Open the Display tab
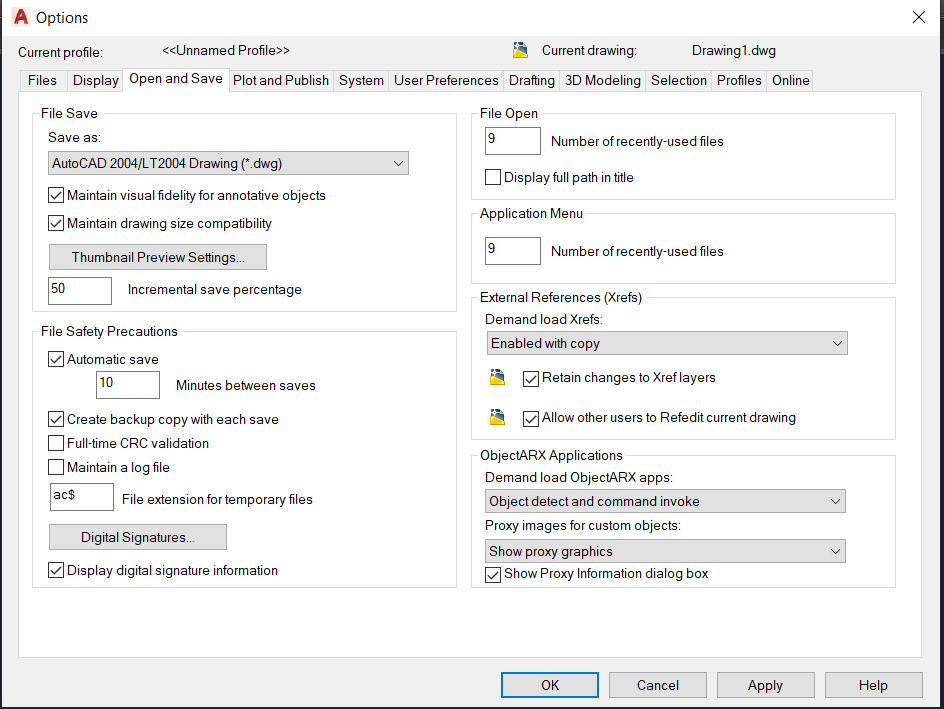 pyautogui.click(x=95, y=80)
